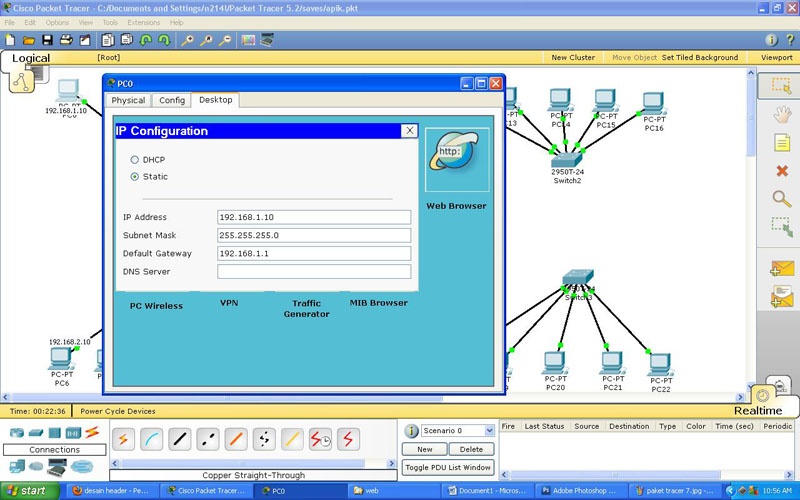Select the Static radio option
800x500 pixels.
tap(135, 177)
